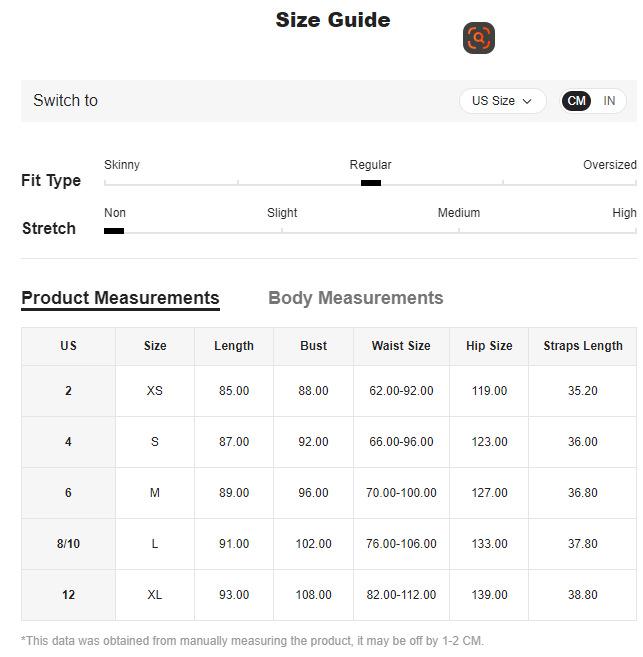Click the Length column header
The width and height of the screenshot is (643, 657).
[x=234, y=346]
